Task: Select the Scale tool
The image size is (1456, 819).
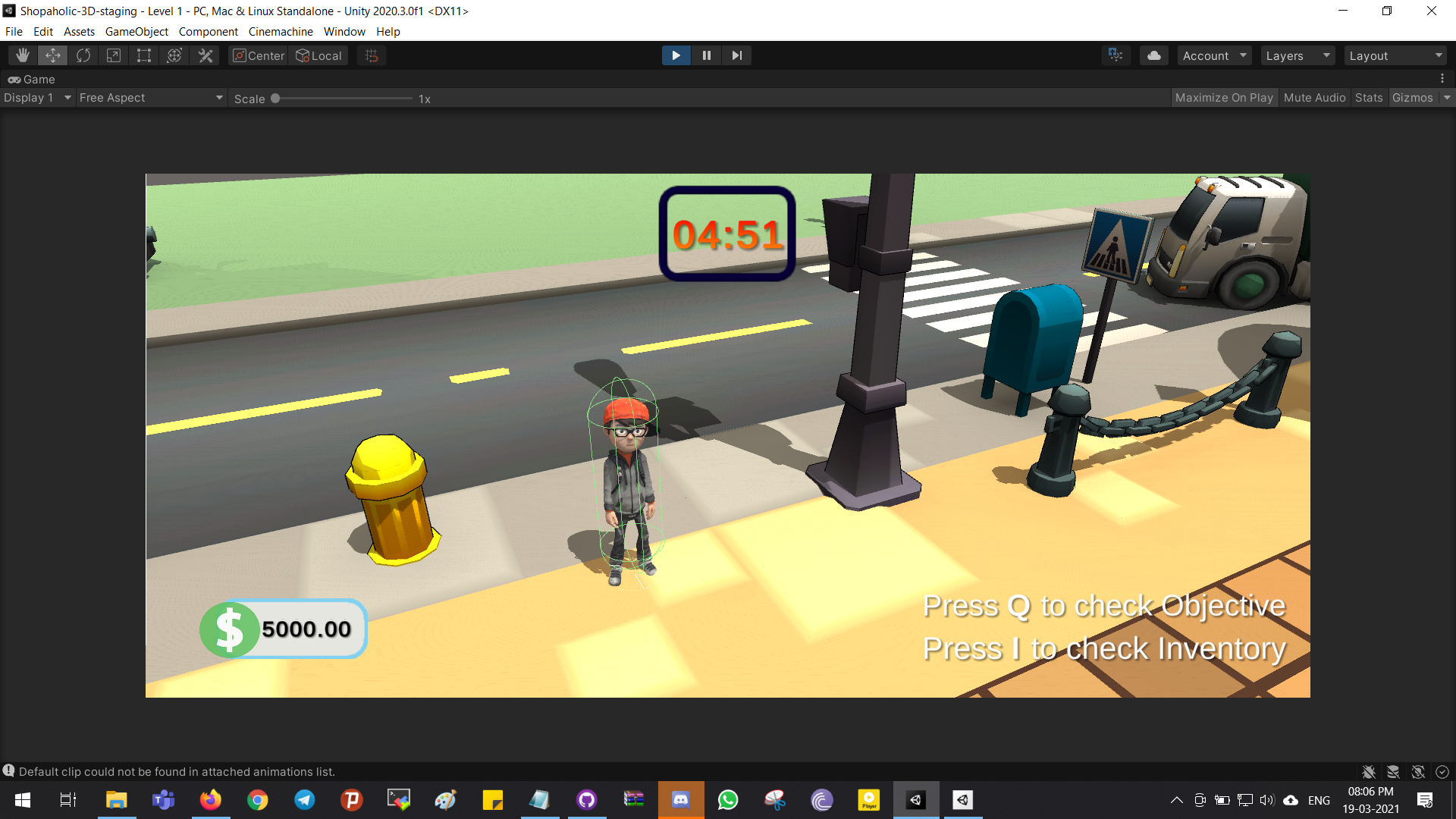Action: [114, 55]
